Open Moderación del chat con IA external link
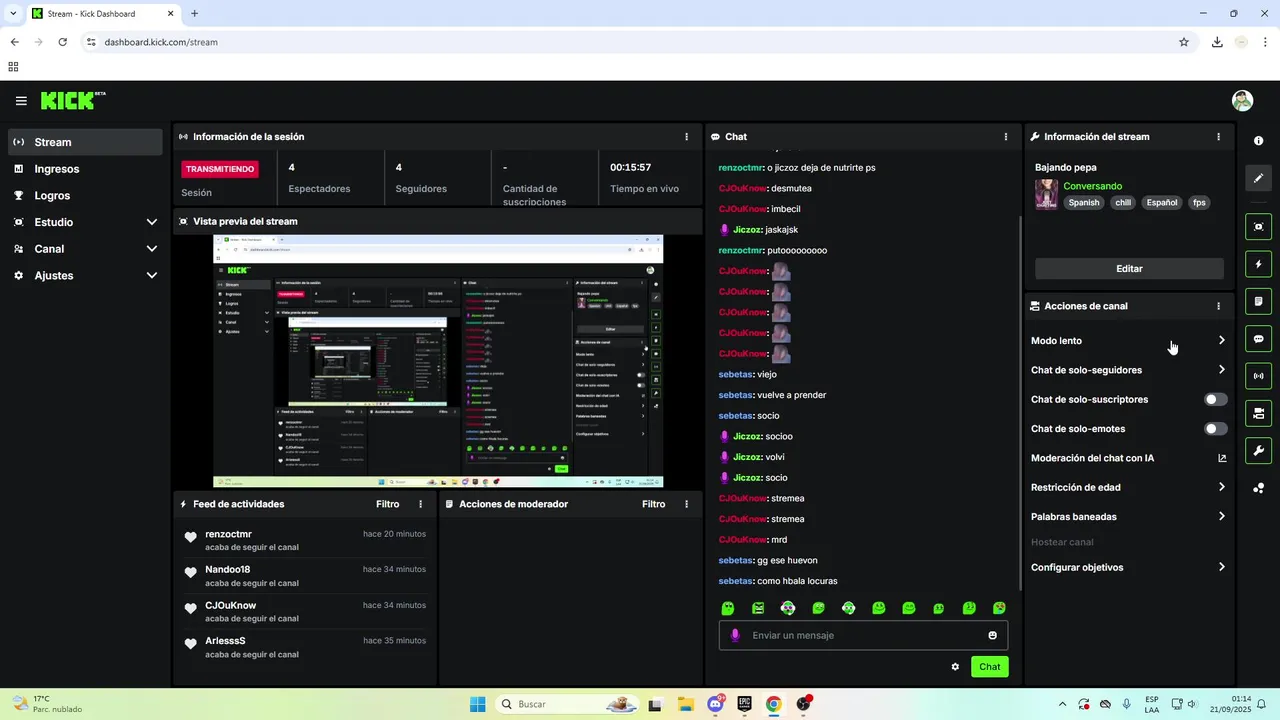1280x720 pixels. (x=1222, y=458)
